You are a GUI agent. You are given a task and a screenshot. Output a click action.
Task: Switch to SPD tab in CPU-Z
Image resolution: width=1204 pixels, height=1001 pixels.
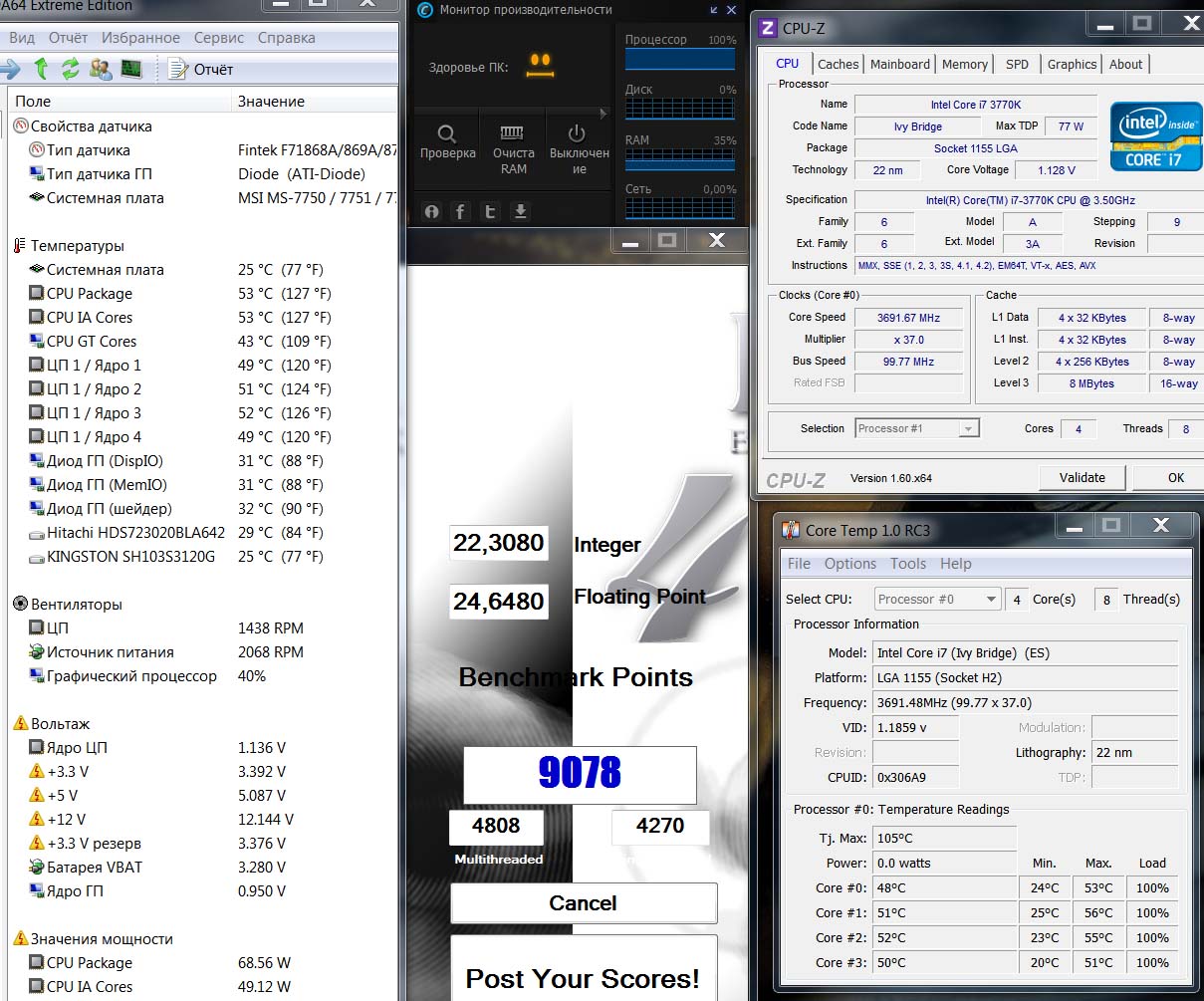point(1017,64)
